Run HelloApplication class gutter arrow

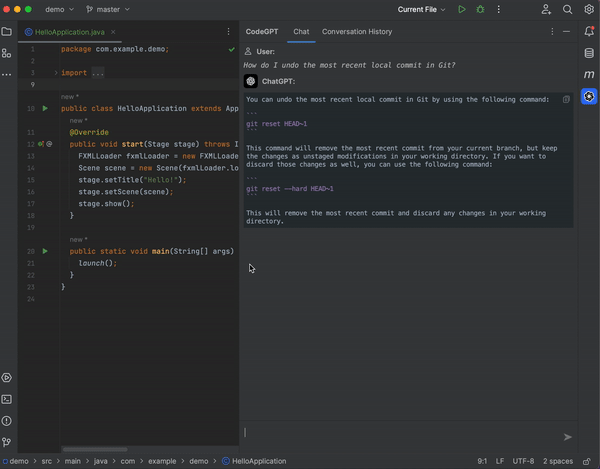(45, 109)
